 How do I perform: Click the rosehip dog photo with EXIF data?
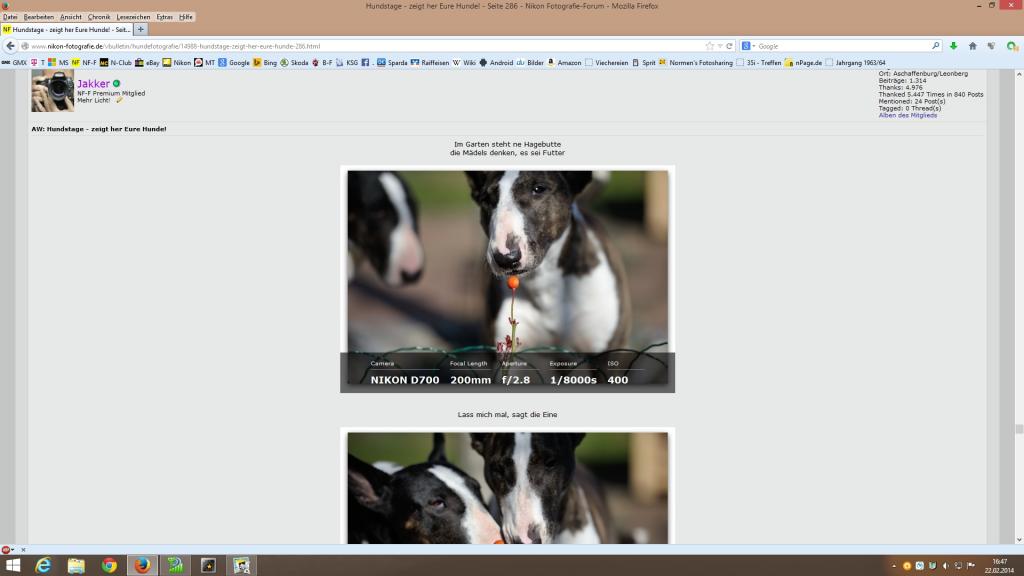507,279
